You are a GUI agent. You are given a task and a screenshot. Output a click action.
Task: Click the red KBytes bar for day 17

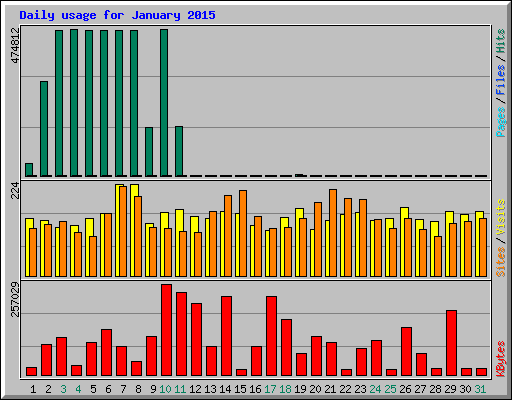tap(272, 336)
